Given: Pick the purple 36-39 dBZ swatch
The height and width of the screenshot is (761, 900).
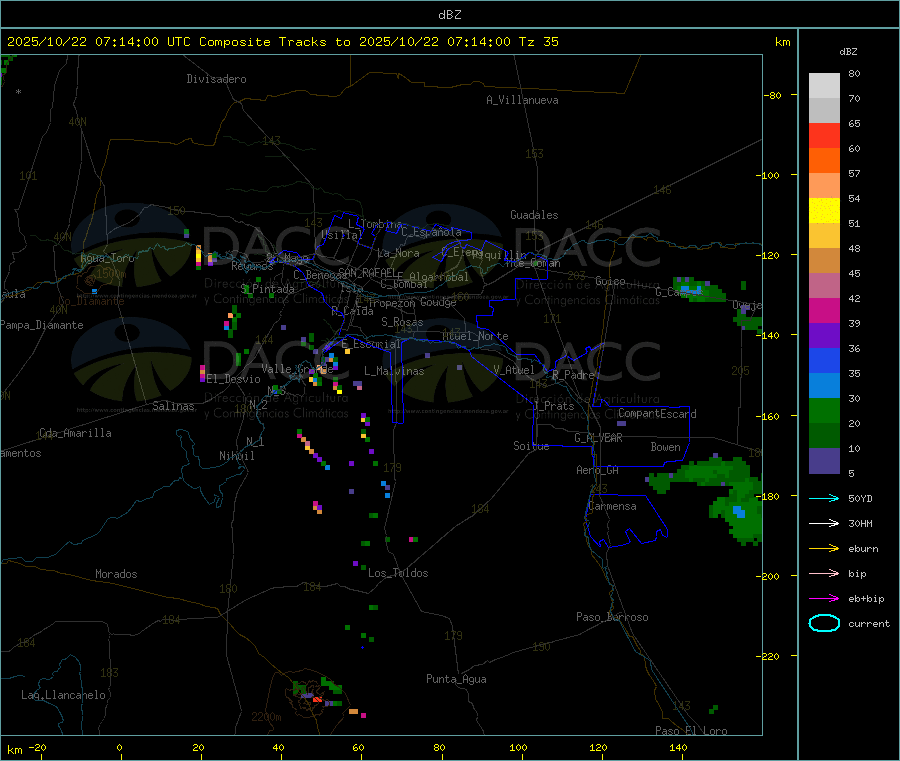Looking at the screenshot, I should 824,336.
